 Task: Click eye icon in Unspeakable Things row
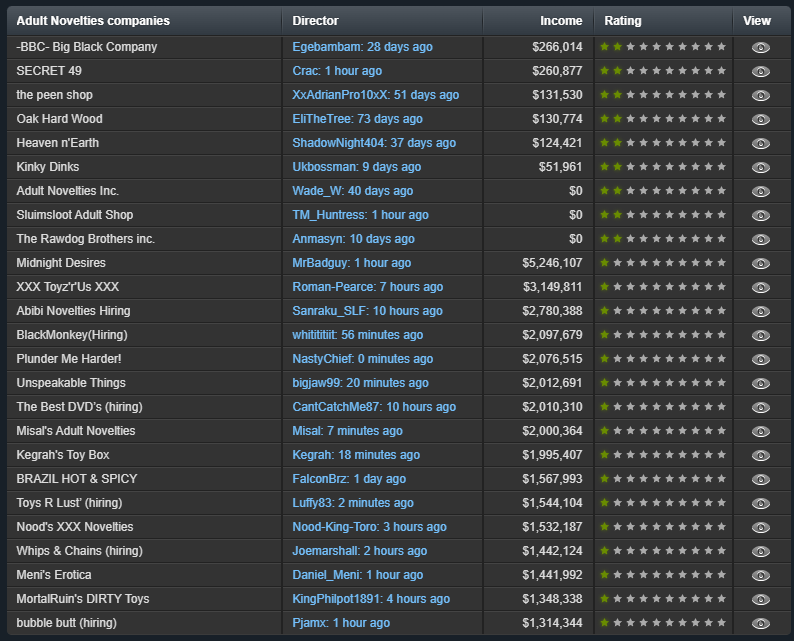coord(760,383)
